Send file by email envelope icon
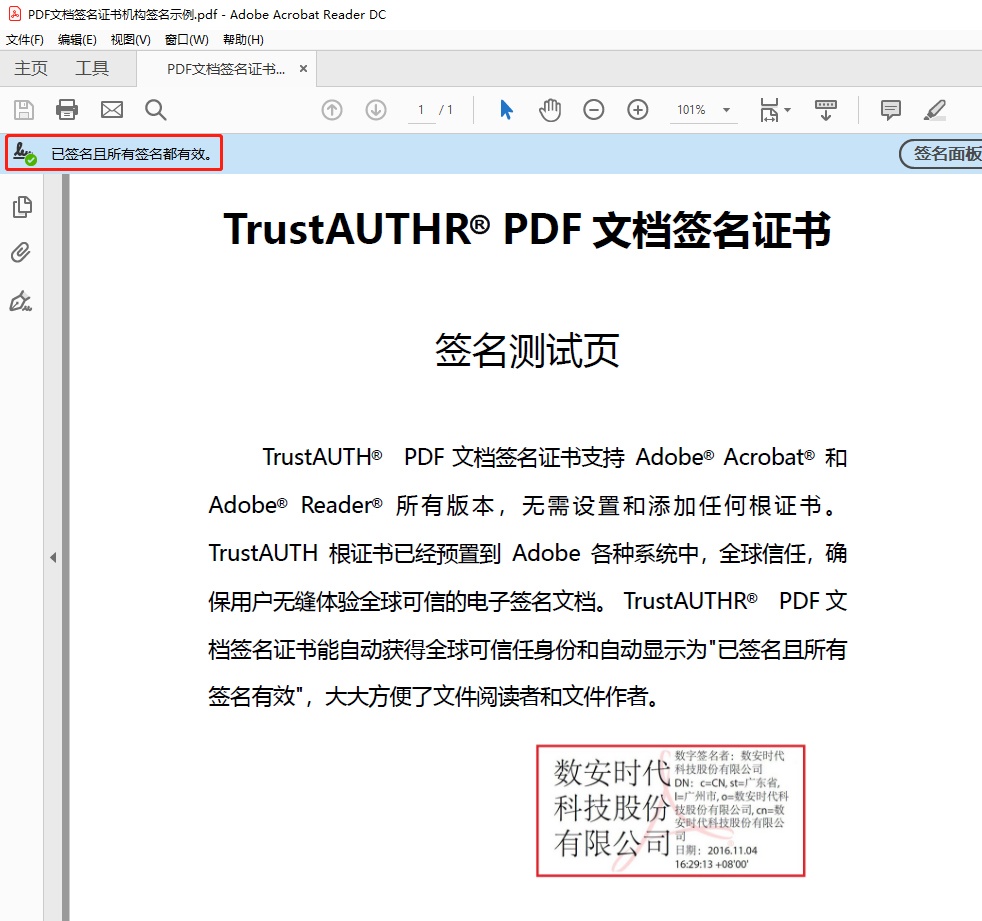This screenshot has width=982, height=921. coord(112,110)
